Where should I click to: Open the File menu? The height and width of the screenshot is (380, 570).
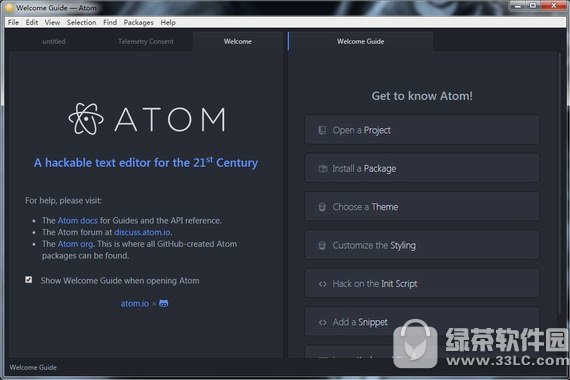13,23
